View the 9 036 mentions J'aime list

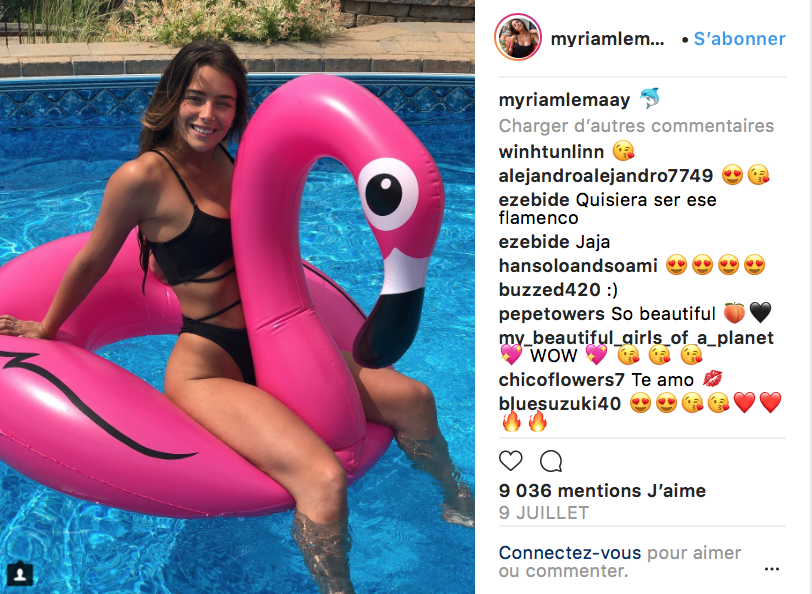coord(602,490)
